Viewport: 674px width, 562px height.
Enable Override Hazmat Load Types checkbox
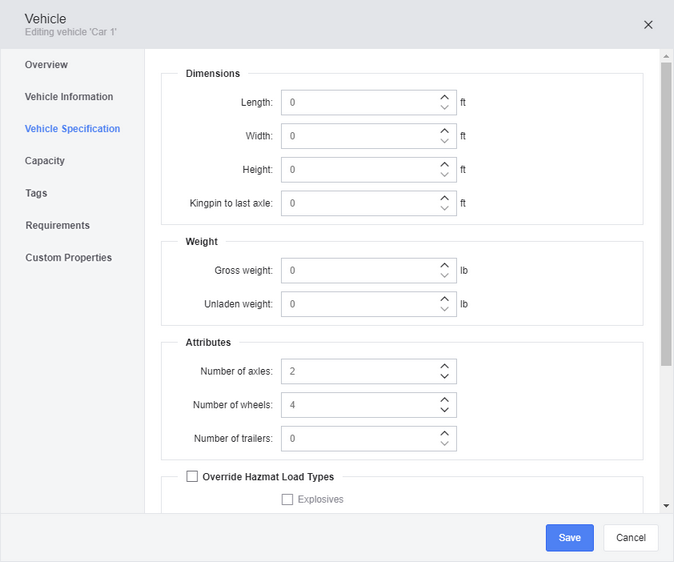click(x=192, y=476)
